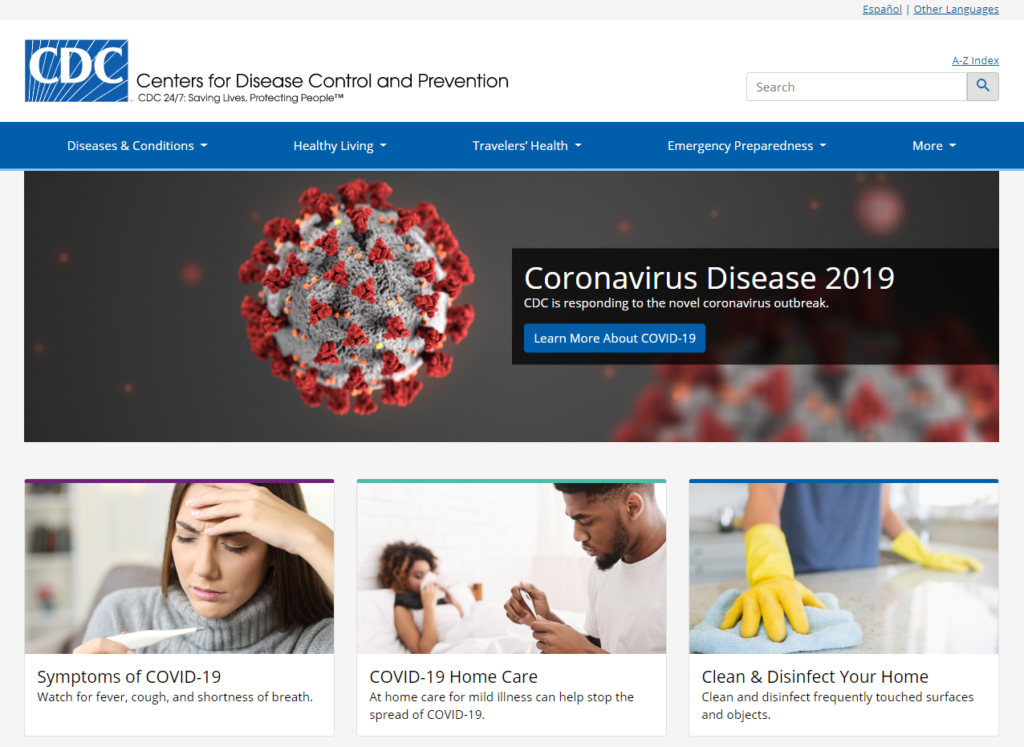Open Clean & Disinfect Your Home title
The width and height of the screenshot is (1024, 747).
[814, 676]
